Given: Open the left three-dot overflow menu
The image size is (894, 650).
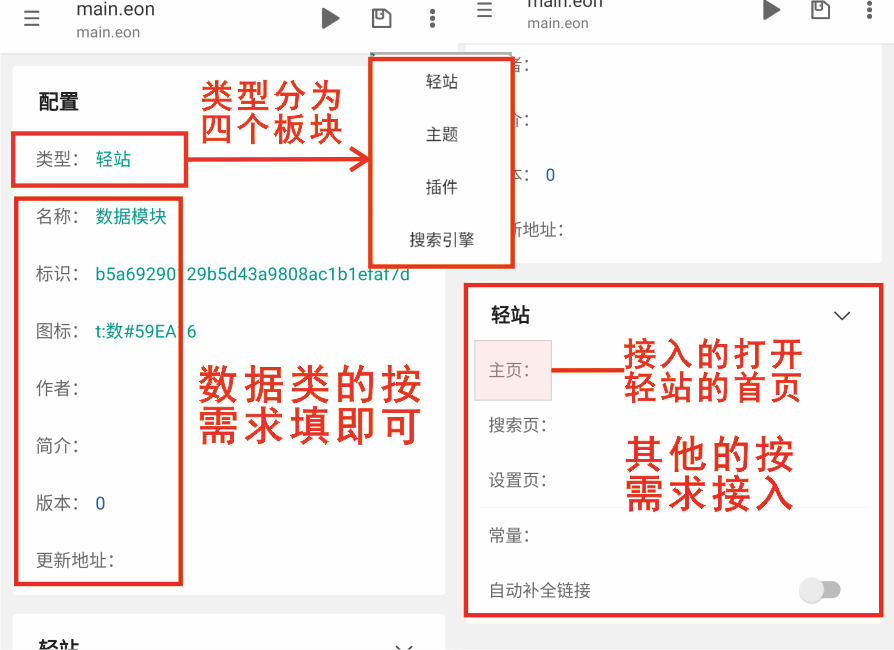Looking at the screenshot, I should click(x=432, y=18).
